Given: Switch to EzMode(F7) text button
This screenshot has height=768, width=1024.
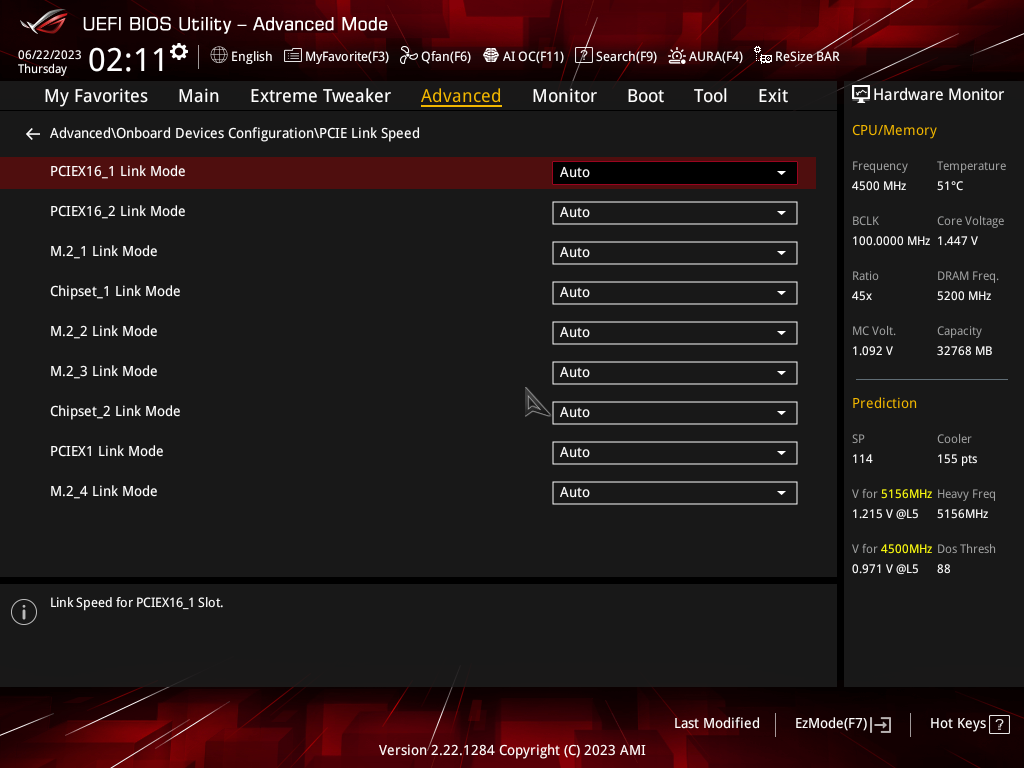Looking at the screenshot, I should coord(831,724).
